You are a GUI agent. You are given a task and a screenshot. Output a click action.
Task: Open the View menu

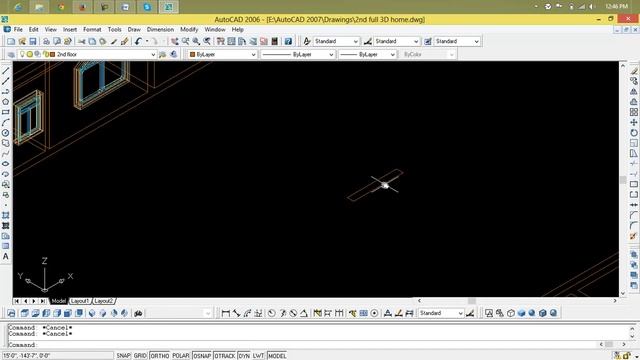tap(51, 29)
